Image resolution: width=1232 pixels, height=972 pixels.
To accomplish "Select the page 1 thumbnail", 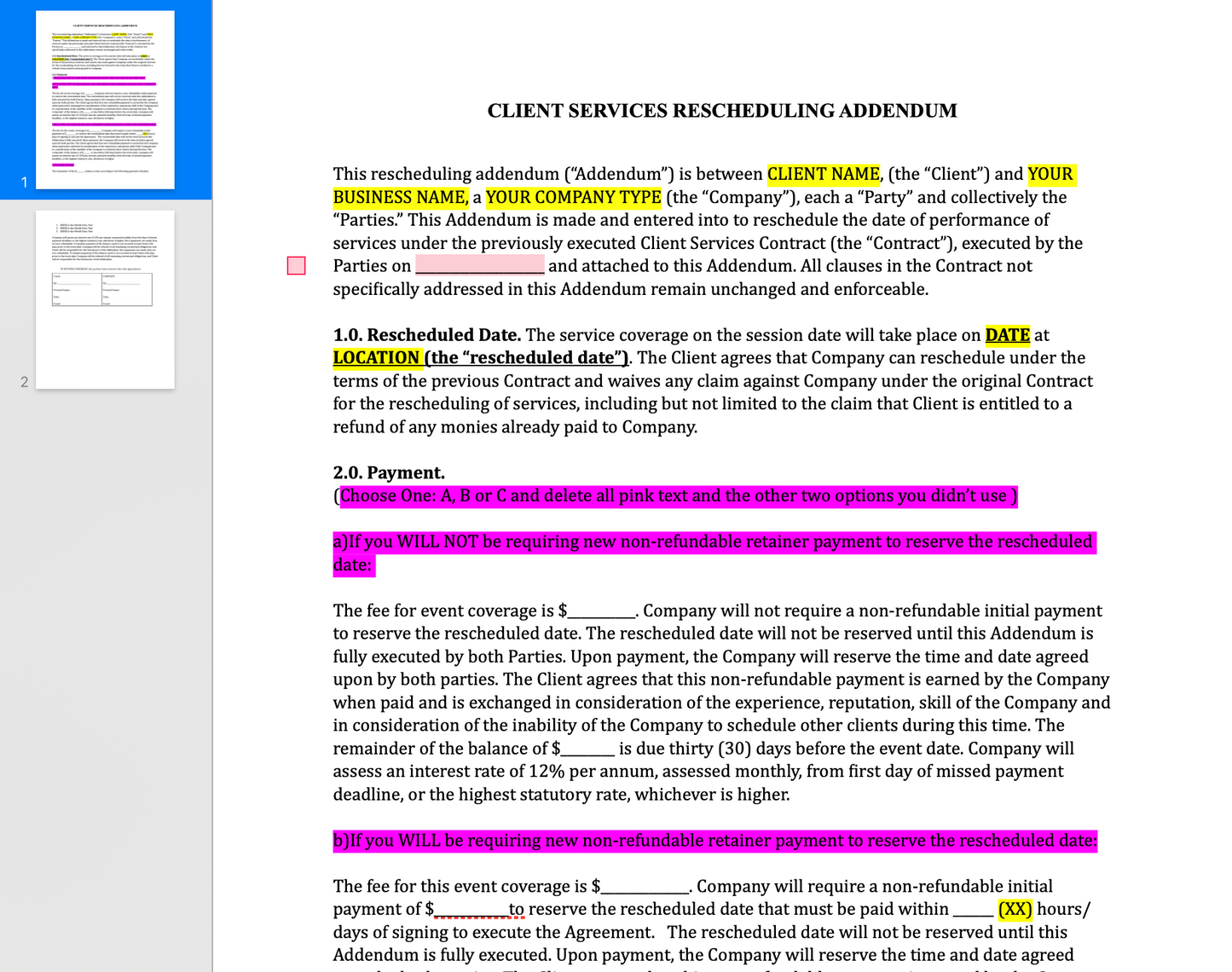I will tap(105, 100).
